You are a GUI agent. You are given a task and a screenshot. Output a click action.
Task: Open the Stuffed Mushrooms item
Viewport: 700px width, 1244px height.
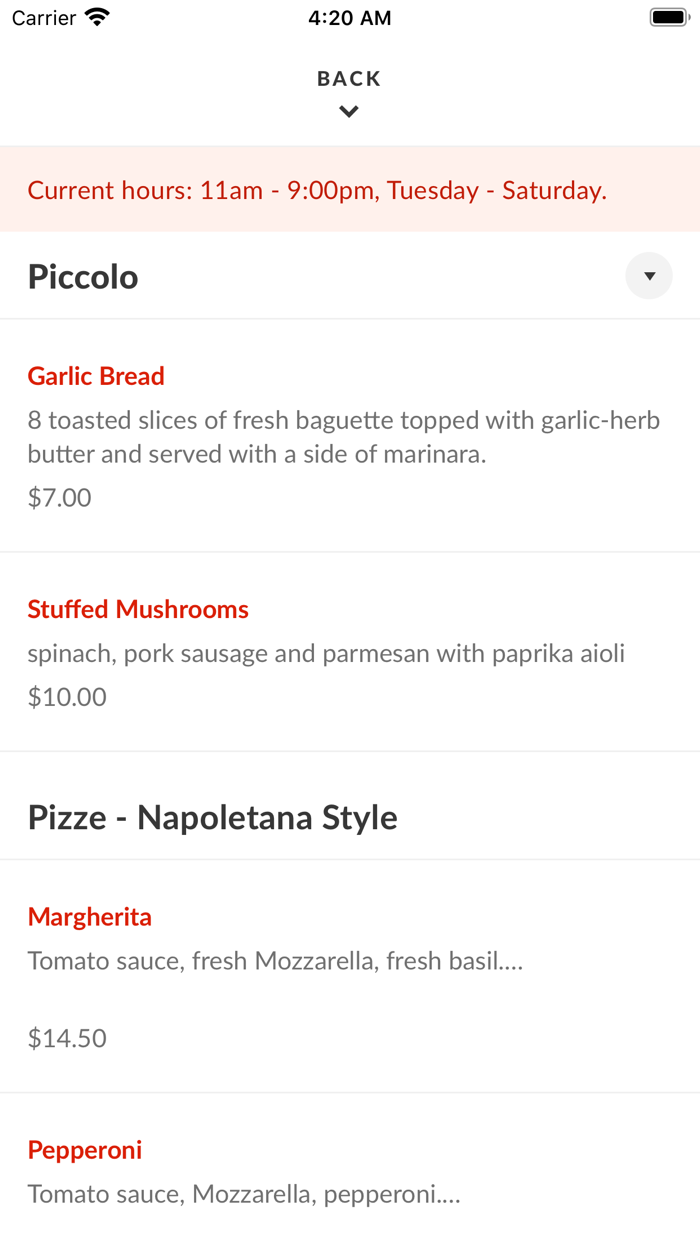click(x=138, y=608)
